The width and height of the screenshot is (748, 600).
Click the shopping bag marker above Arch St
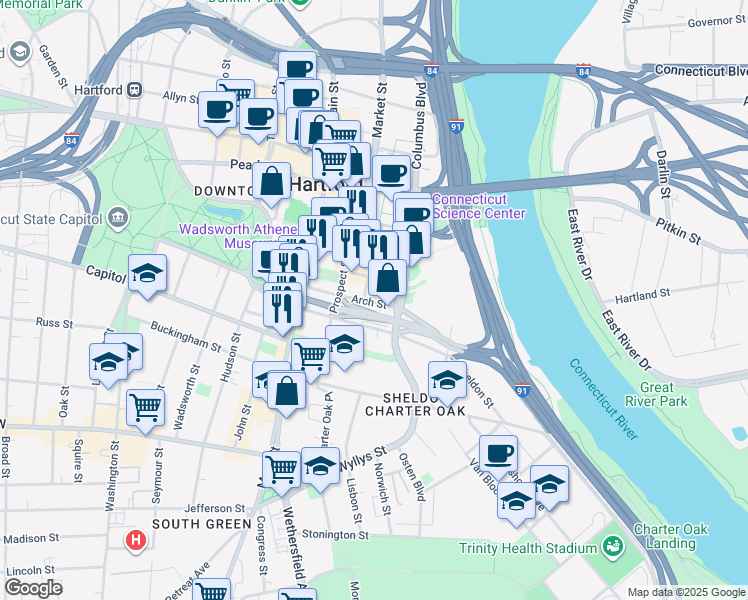388,280
